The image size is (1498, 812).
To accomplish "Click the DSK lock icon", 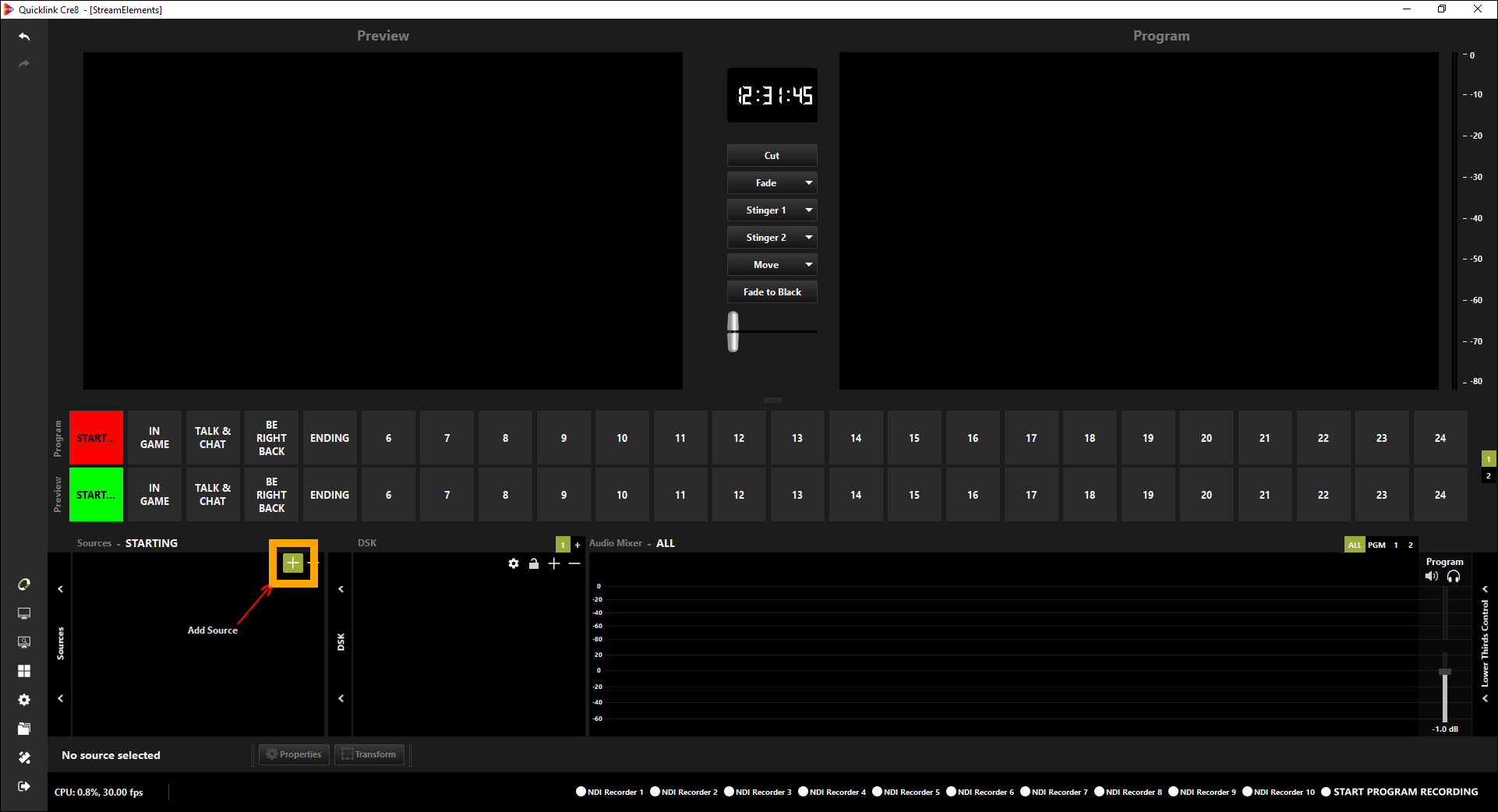I will click(x=534, y=563).
